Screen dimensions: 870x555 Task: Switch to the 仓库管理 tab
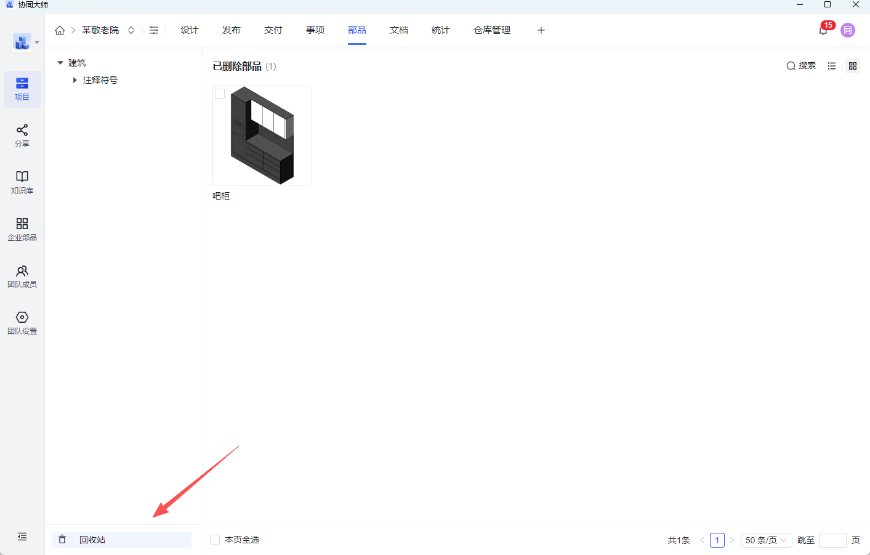(x=492, y=30)
